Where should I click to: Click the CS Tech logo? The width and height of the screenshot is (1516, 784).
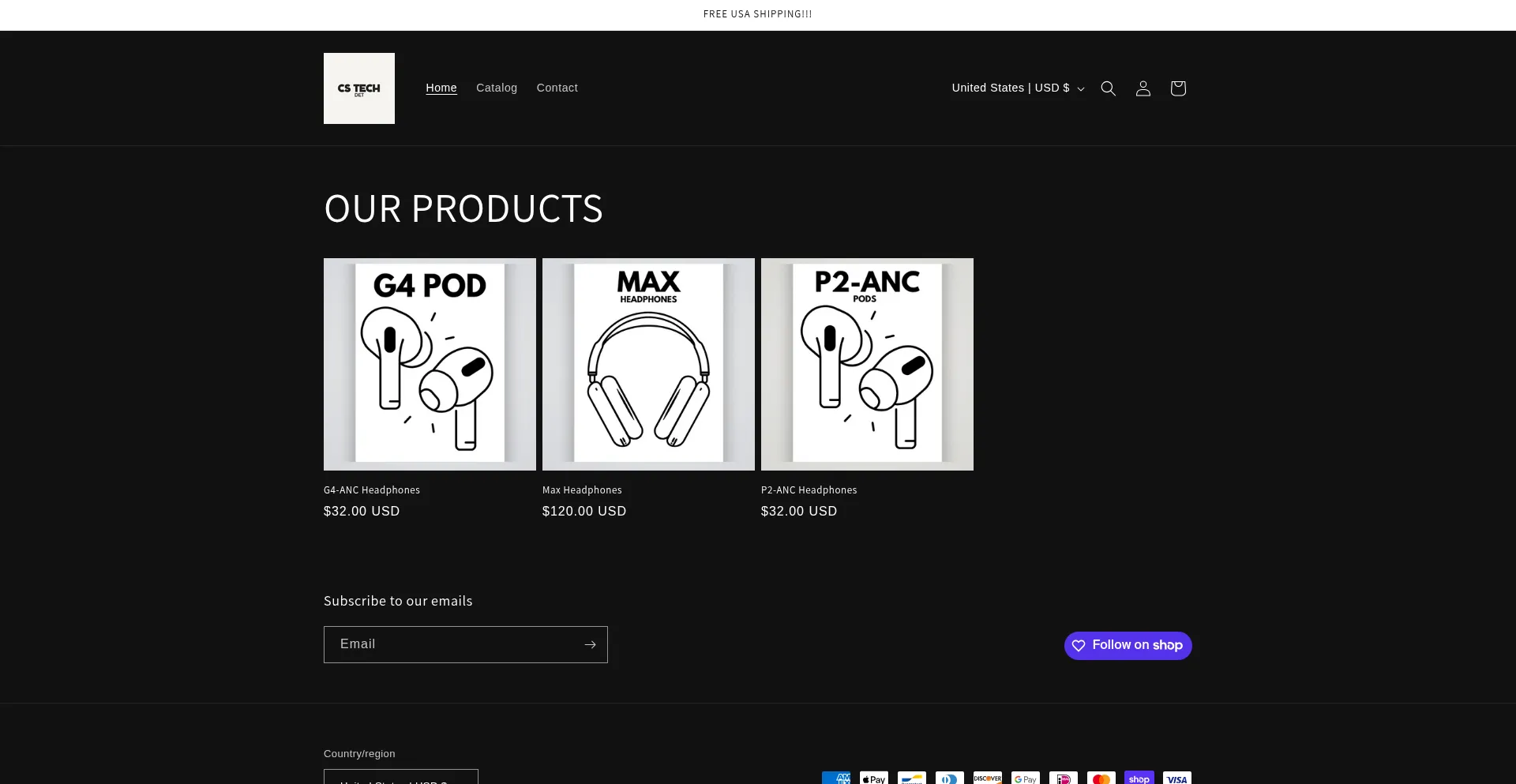point(359,88)
